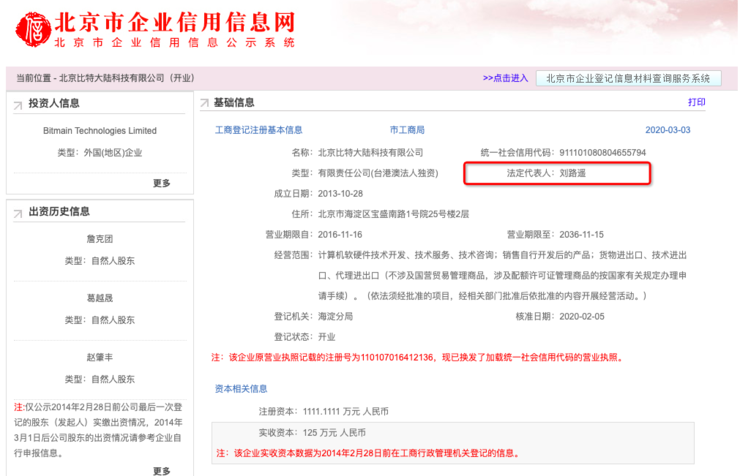740x476 pixels.
Task: Click the date 2020-03-03
Action: point(668,130)
